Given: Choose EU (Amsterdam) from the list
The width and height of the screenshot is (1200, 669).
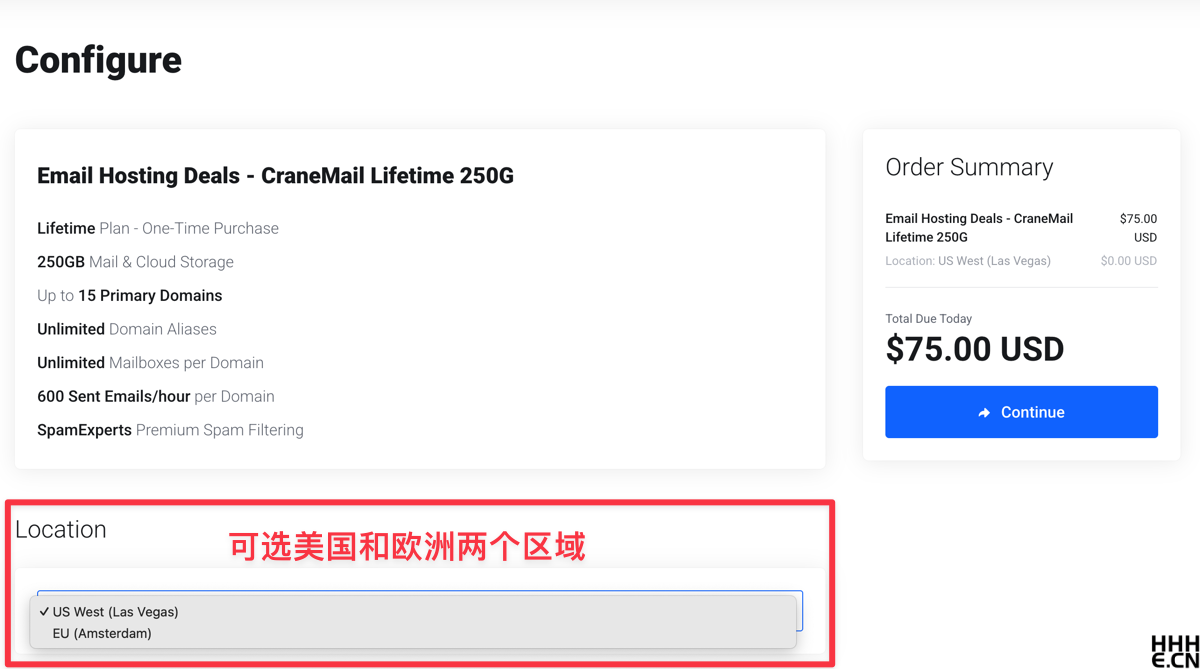Looking at the screenshot, I should point(102,633).
